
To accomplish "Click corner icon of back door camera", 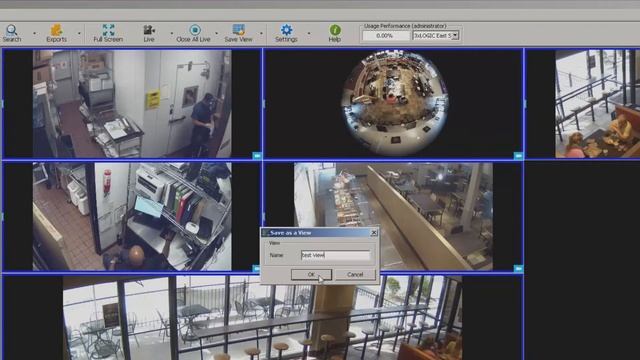I will pos(257,156).
